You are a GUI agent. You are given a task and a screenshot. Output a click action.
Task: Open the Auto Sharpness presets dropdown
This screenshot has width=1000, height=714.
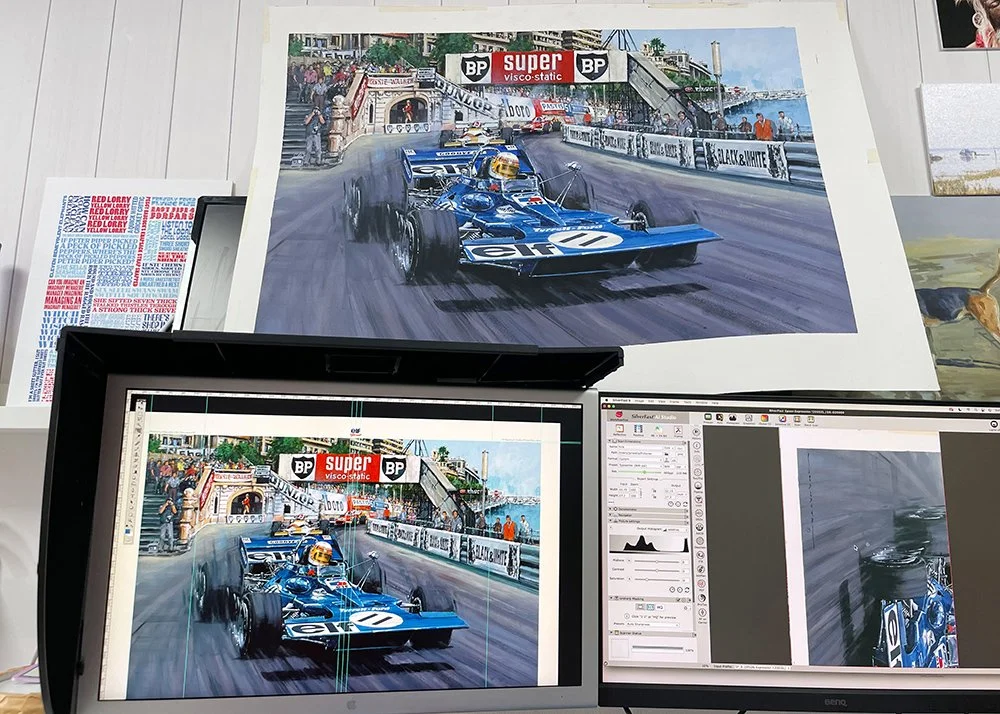click(x=652, y=624)
